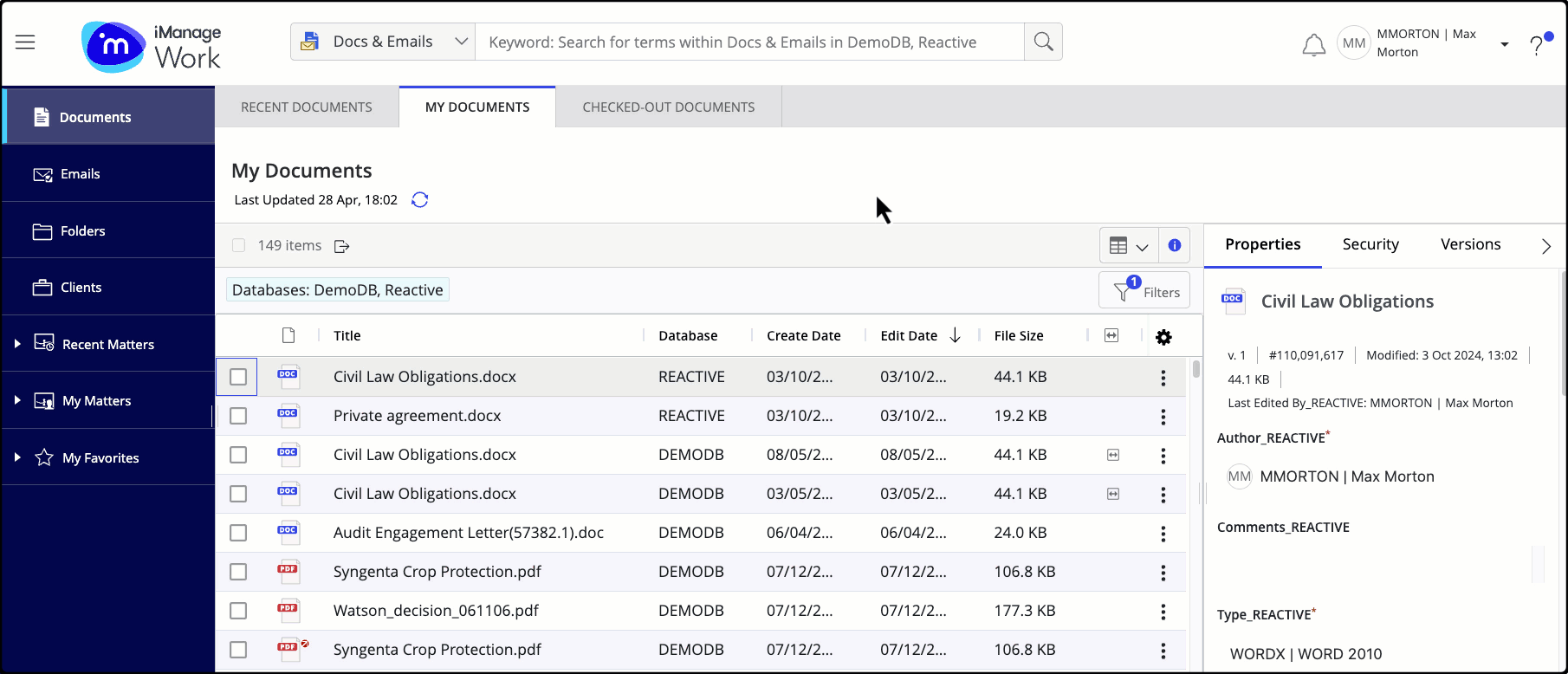Open the help question mark icon
Viewport: 1568px width, 674px height.
[x=1537, y=45]
